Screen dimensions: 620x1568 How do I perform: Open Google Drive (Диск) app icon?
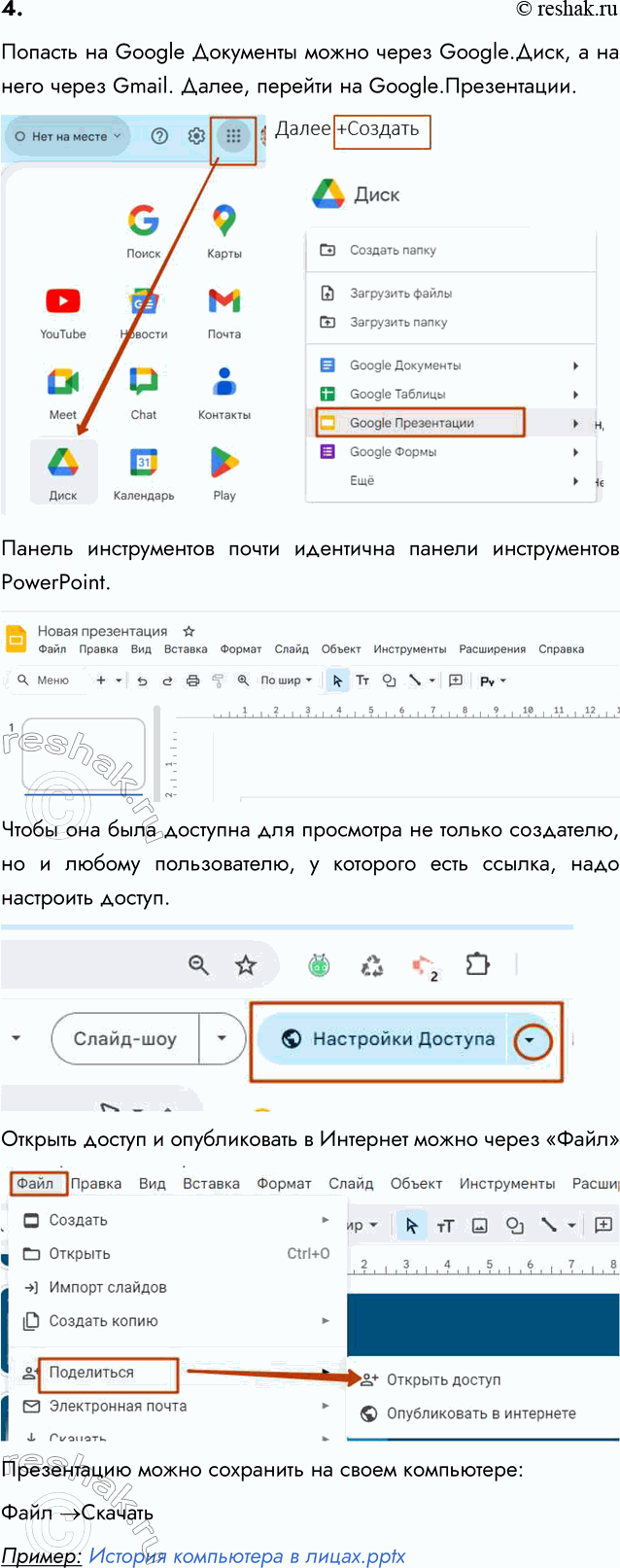pos(63,464)
